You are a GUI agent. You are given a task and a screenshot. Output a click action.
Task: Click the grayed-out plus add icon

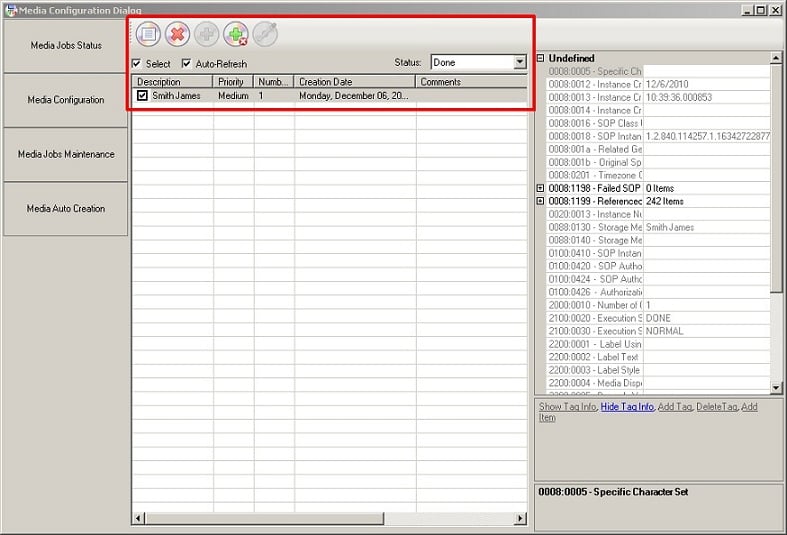point(206,34)
